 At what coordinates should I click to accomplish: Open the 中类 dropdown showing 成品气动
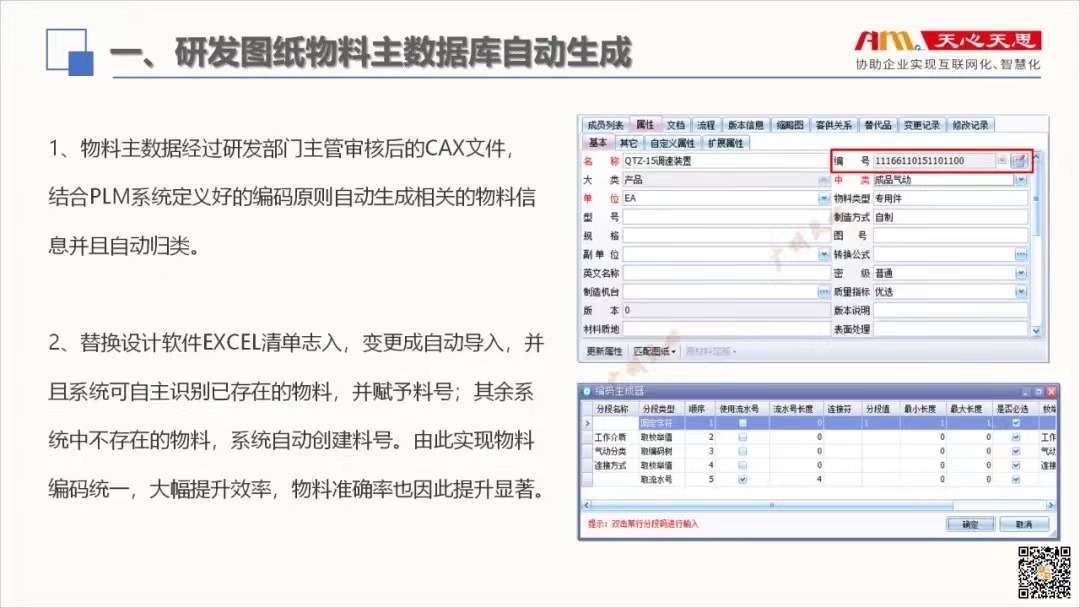pos(1021,180)
